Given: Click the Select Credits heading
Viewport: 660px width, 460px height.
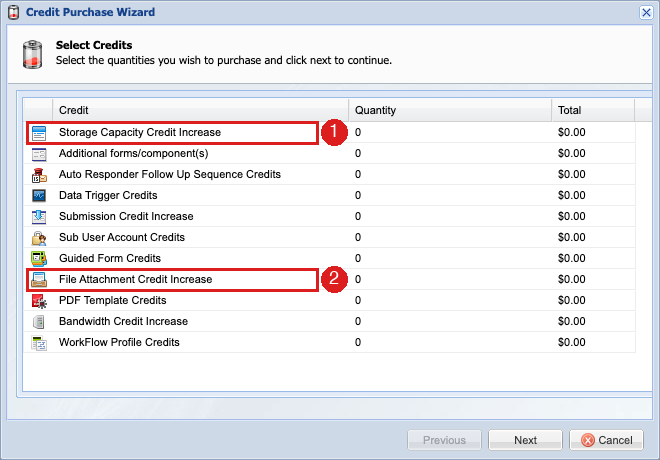Looking at the screenshot, I should coord(94,45).
